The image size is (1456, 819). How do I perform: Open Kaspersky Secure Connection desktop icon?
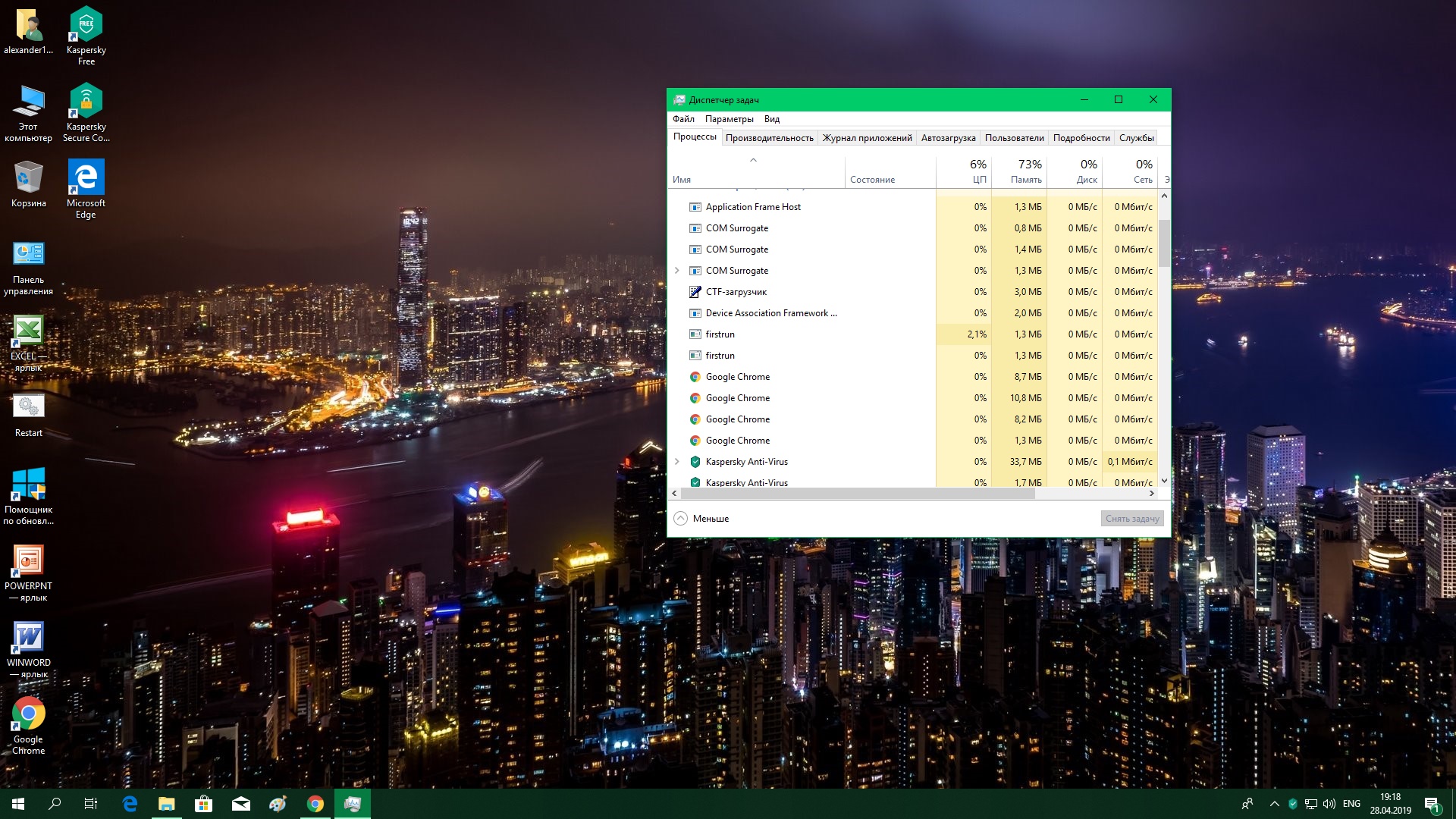[x=86, y=111]
